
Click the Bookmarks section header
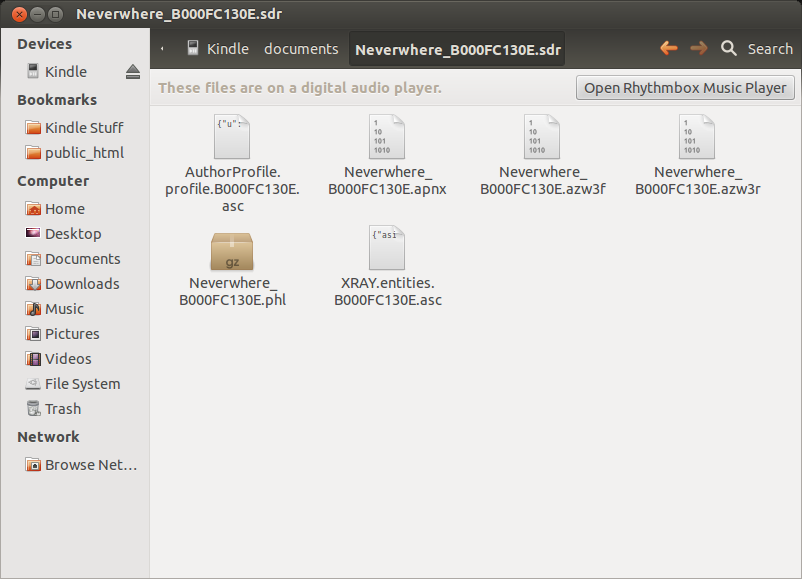[57, 100]
